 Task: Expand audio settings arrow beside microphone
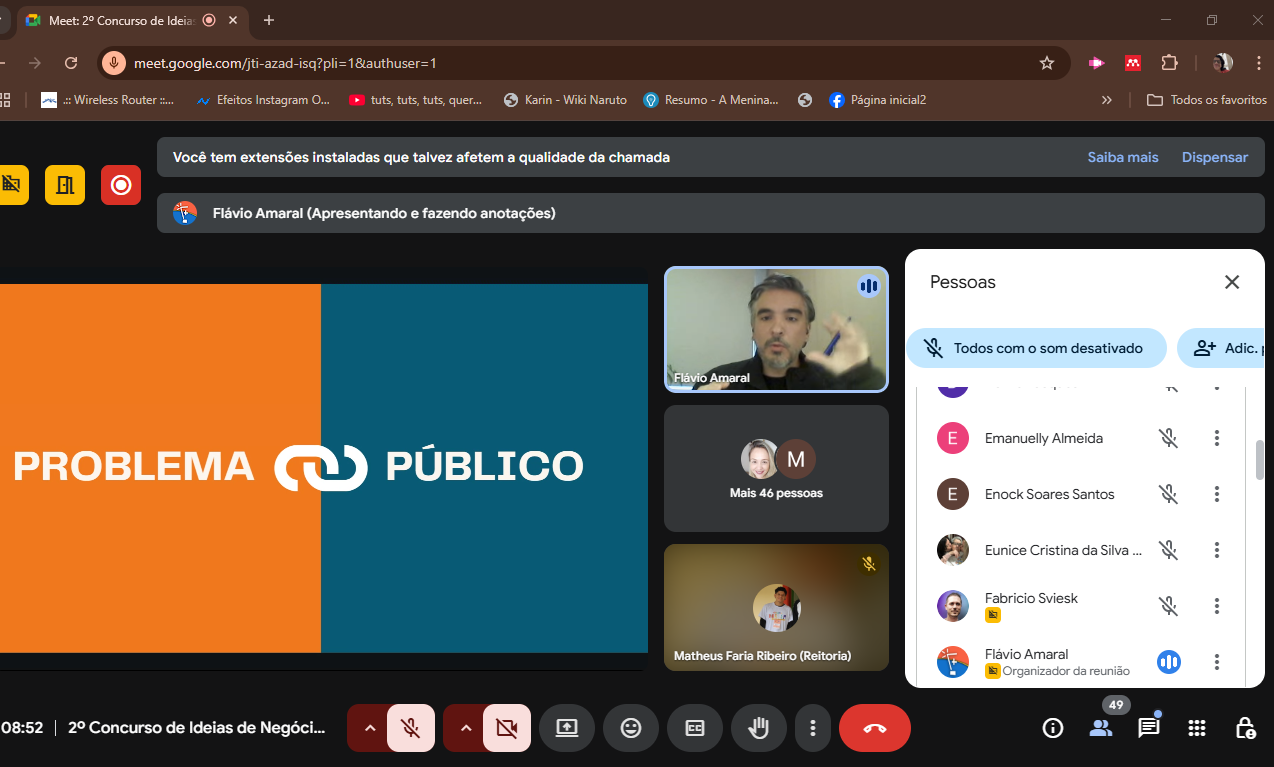click(x=370, y=728)
